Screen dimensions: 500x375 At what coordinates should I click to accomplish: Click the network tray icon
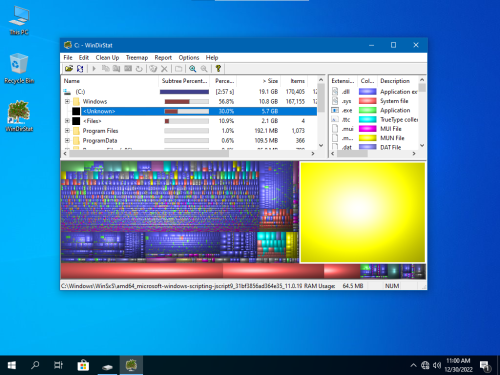point(425,365)
